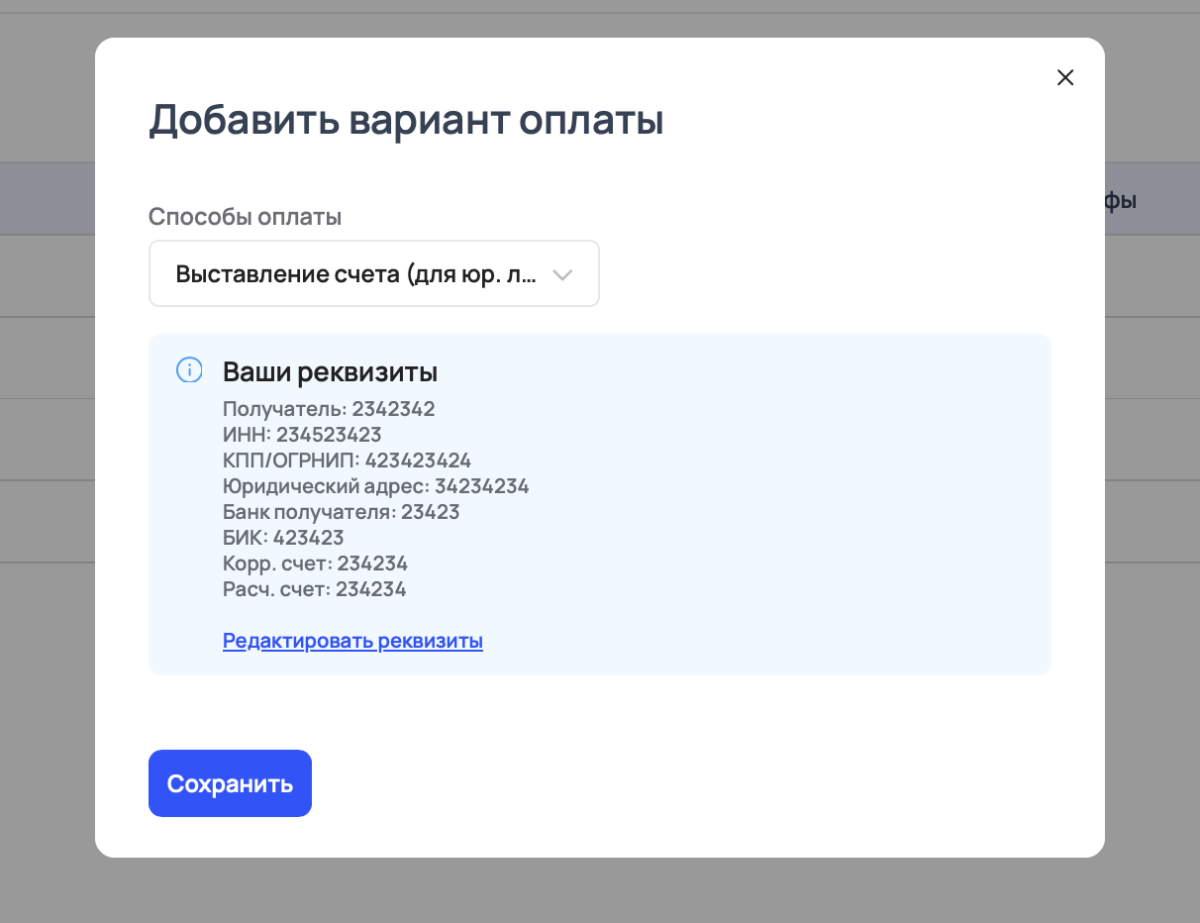This screenshot has height=923, width=1200.
Task: Open Редактировать реквизиты
Action: pos(352,640)
